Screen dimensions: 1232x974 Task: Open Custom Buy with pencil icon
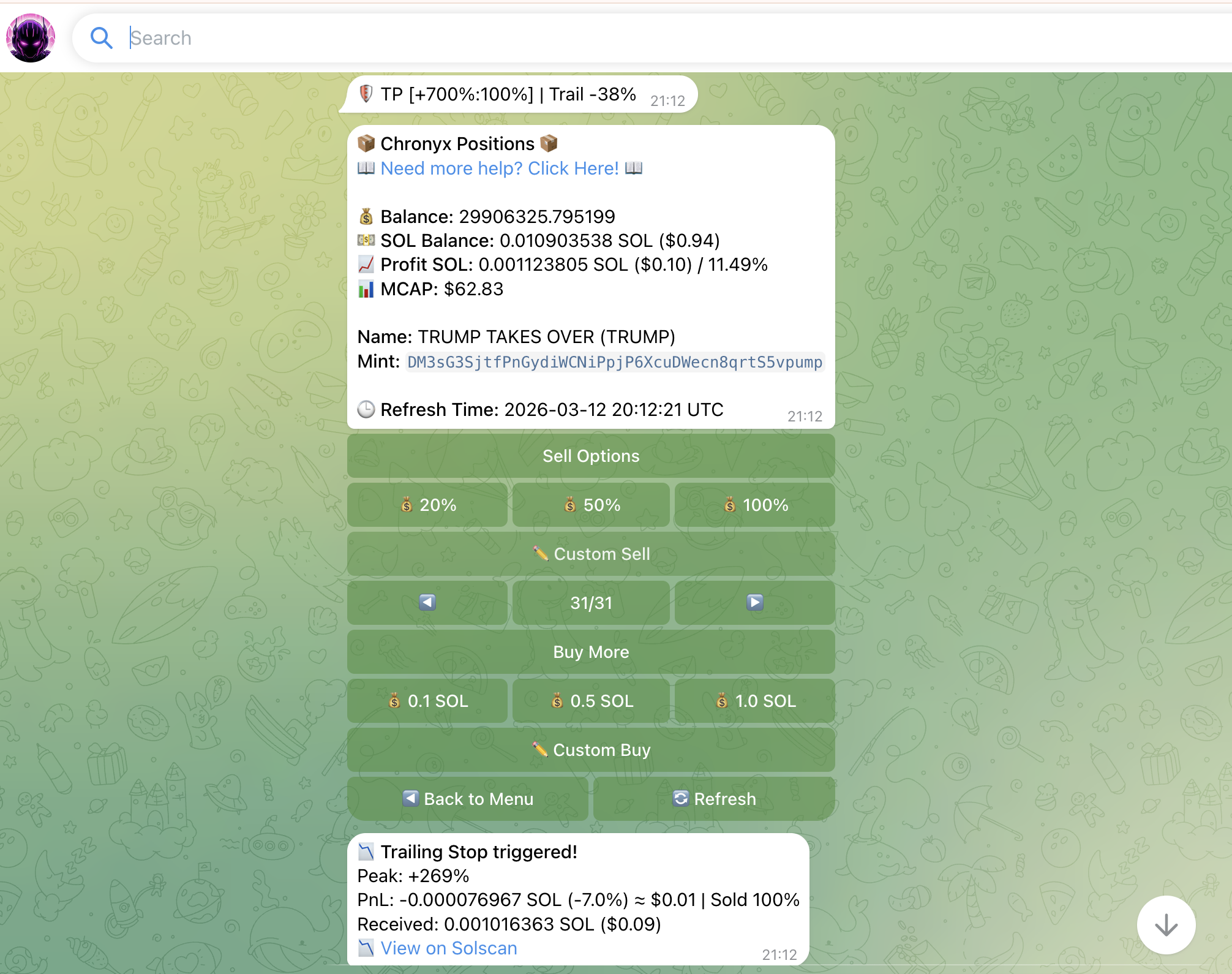[591, 750]
